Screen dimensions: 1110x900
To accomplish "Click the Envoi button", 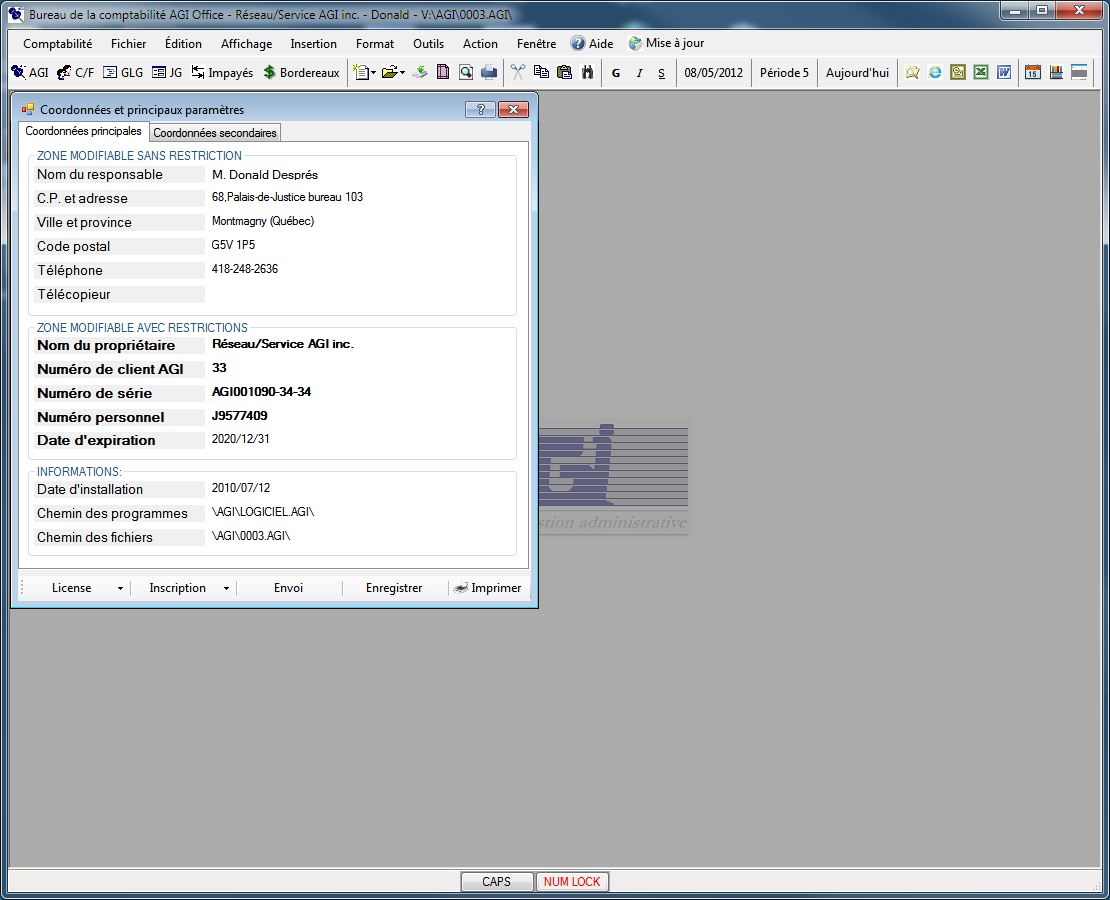I will point(288,588).
